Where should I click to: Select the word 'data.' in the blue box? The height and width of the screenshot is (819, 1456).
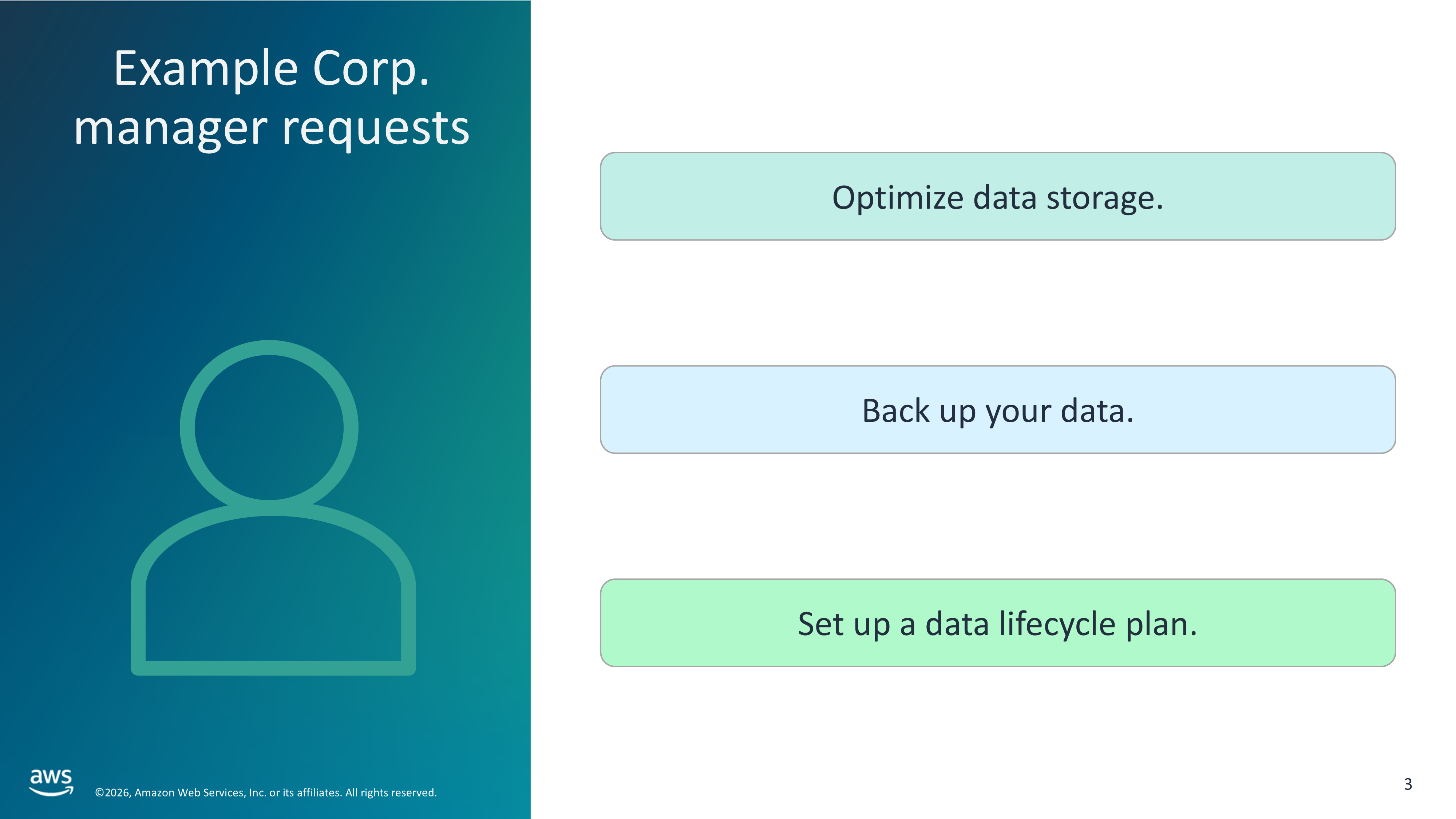coord(1097,411)
